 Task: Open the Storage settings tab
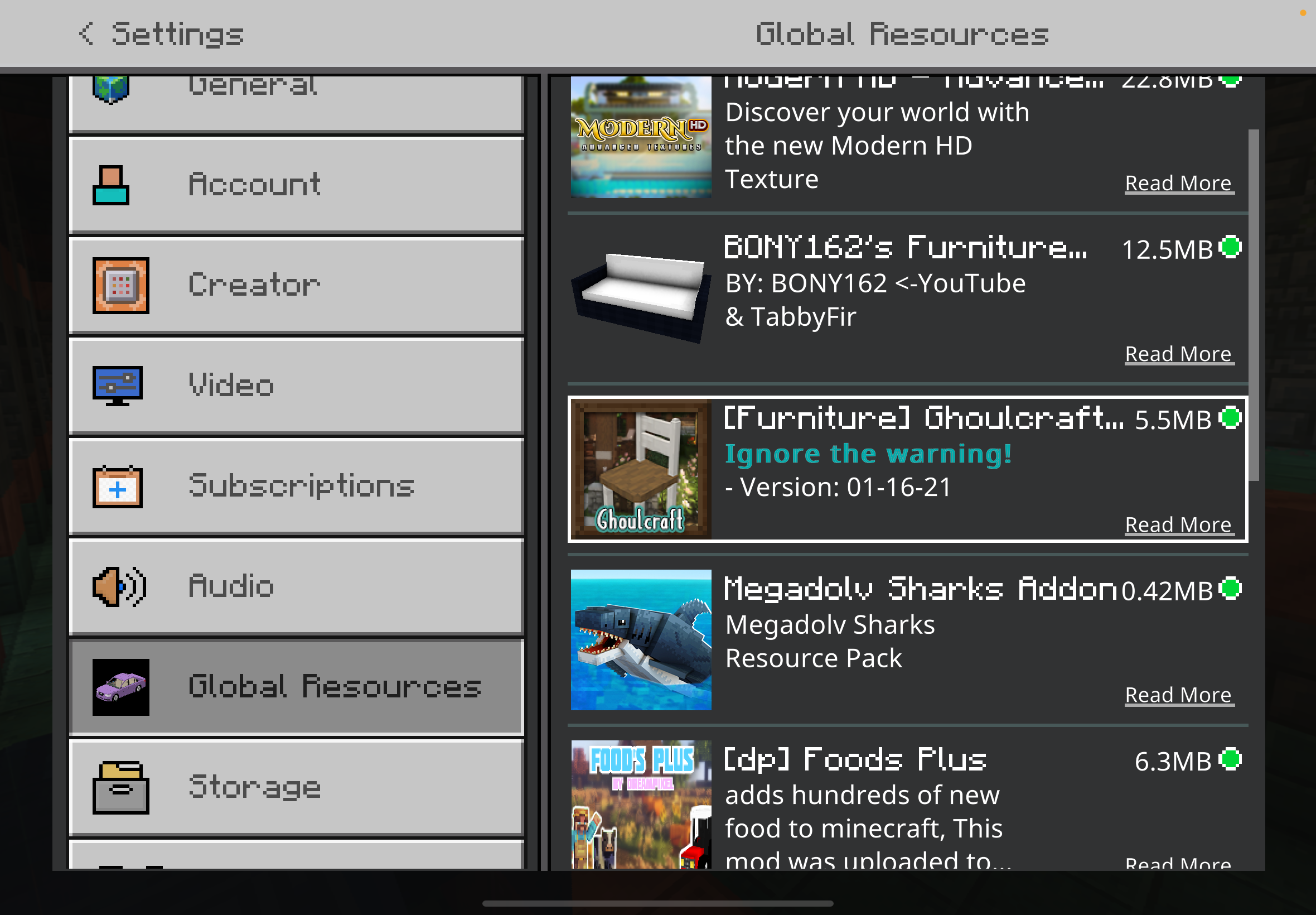click(x=296, y=788)
